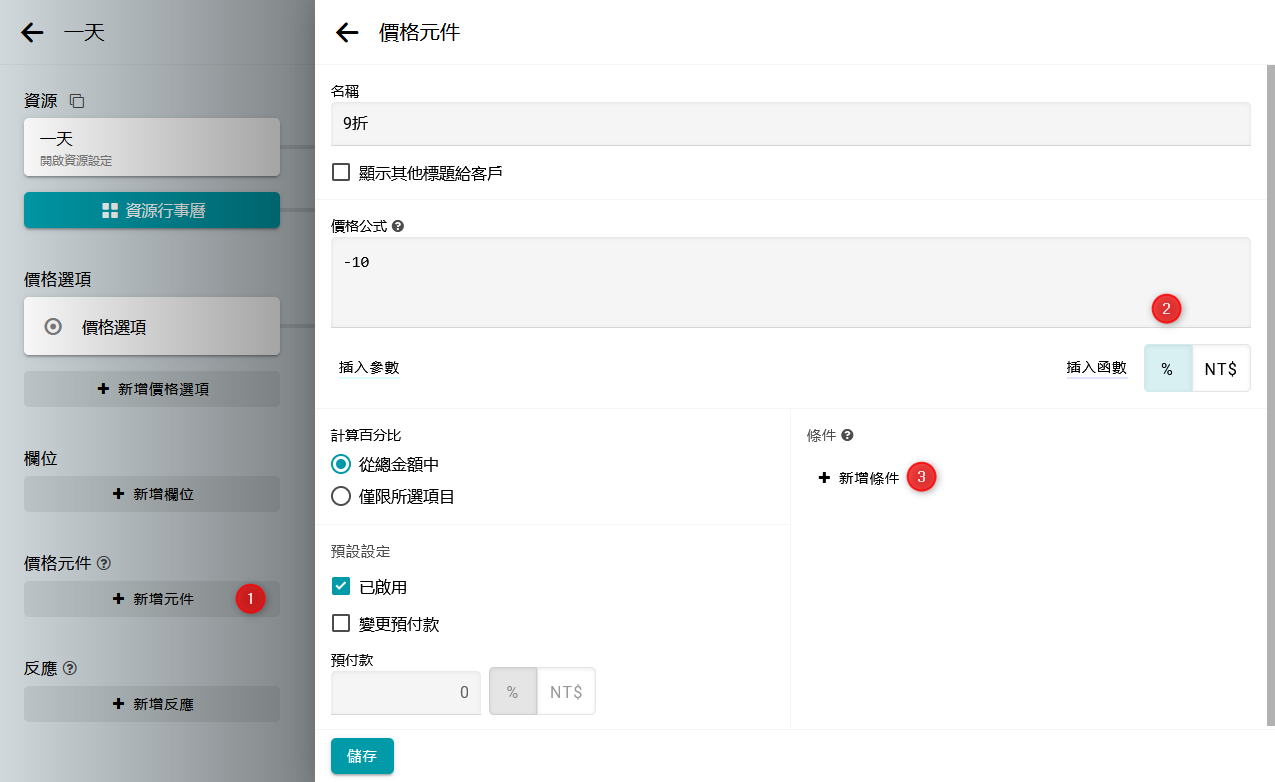This screenshot has height=782, width=1275.
Task: Click help icon beside 條件 label
Action: tap(847, 436)
